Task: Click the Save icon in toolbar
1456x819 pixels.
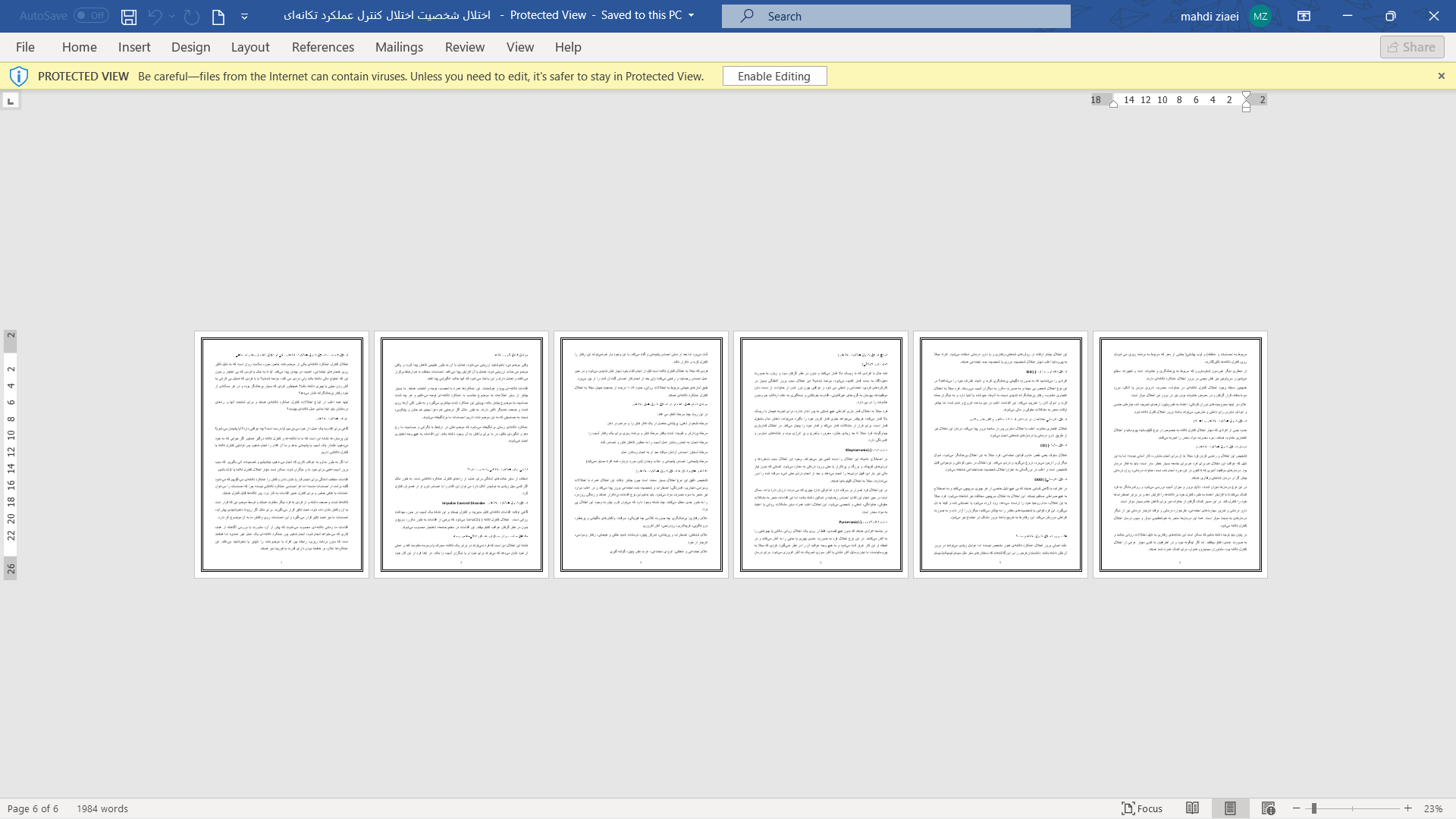Action: click(128, 15)
